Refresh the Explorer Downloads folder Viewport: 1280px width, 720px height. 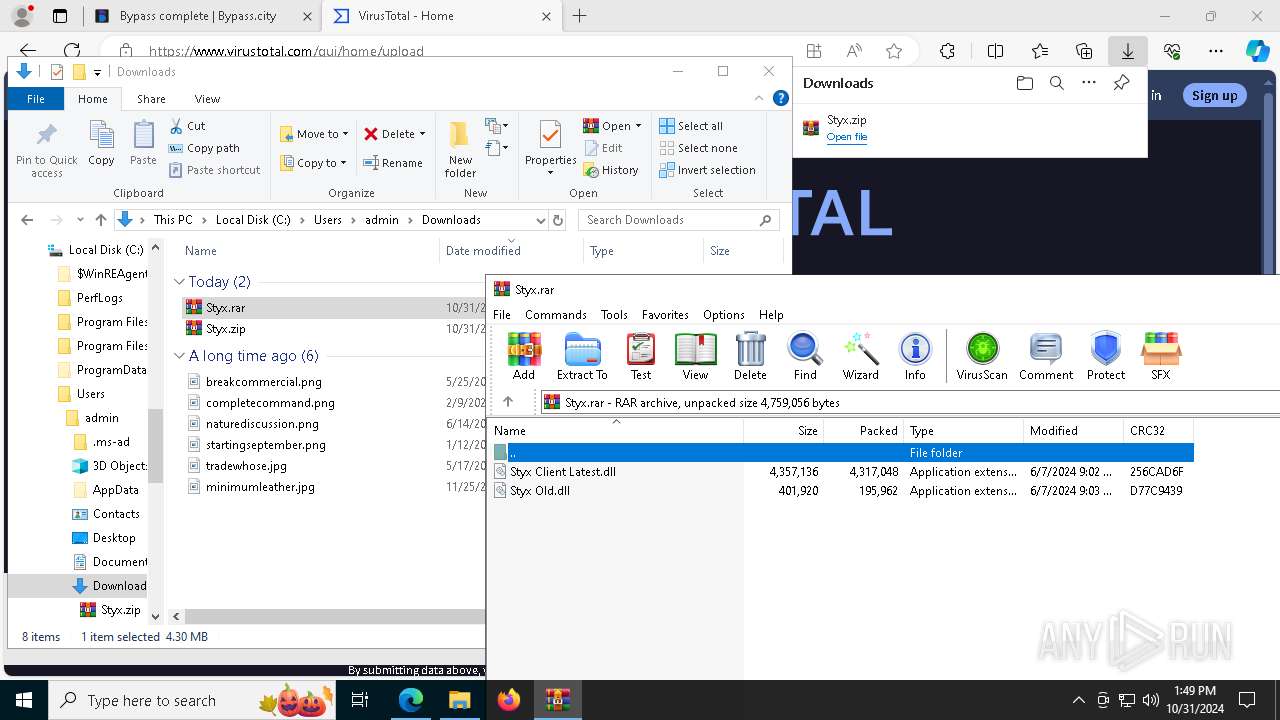click(x=558, y=220)
